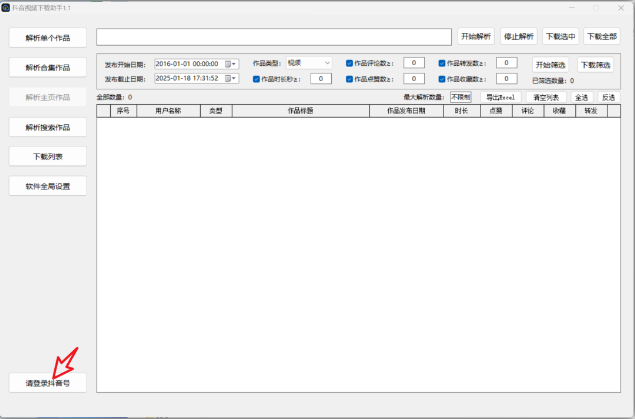Click the calendar icon in the start date field
The width and height of the screenshot is (635, 419).
[x=228, y=63]
